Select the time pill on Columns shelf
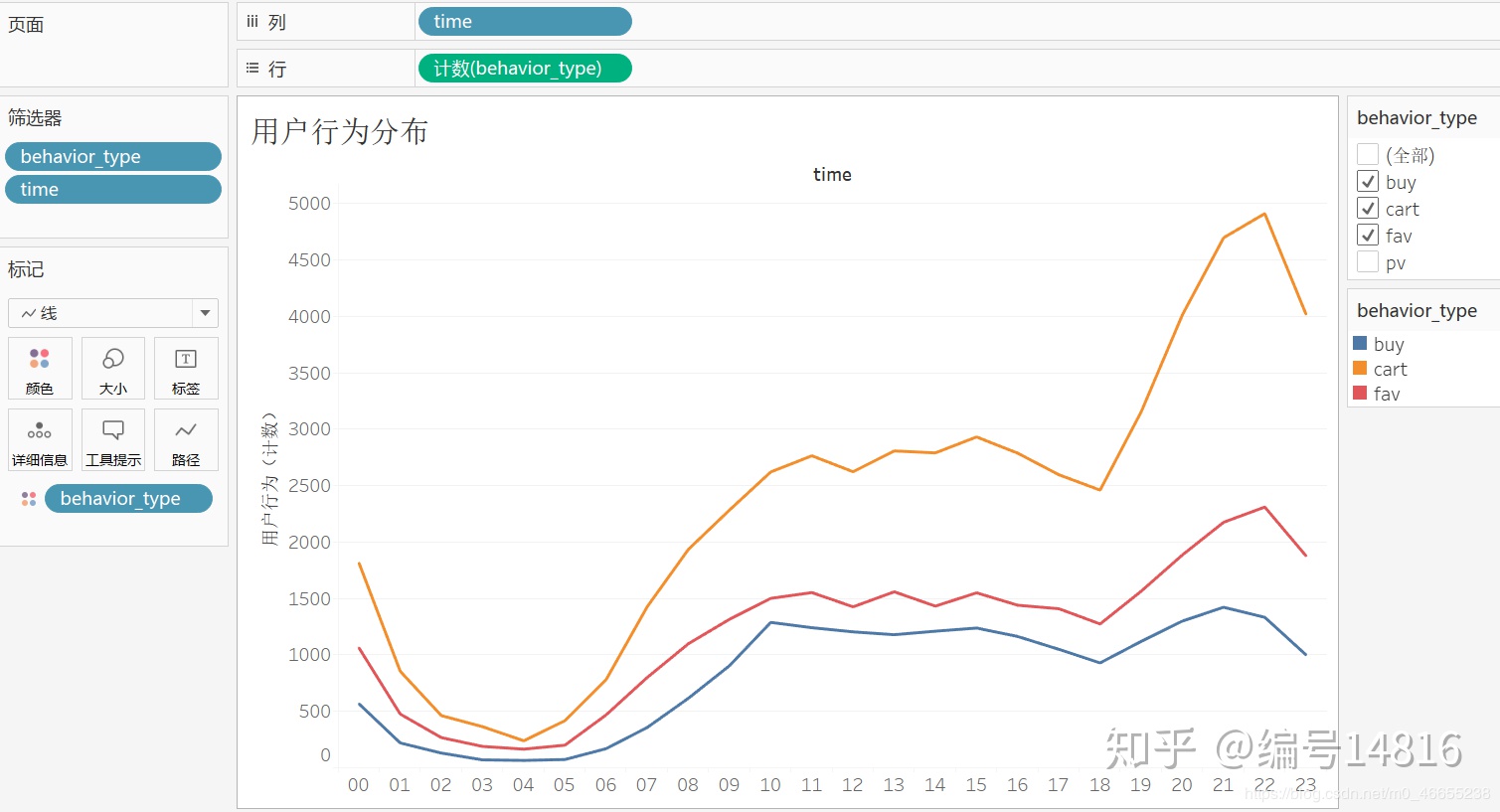This screenshot has width=1500, height=812. [525, 22]
